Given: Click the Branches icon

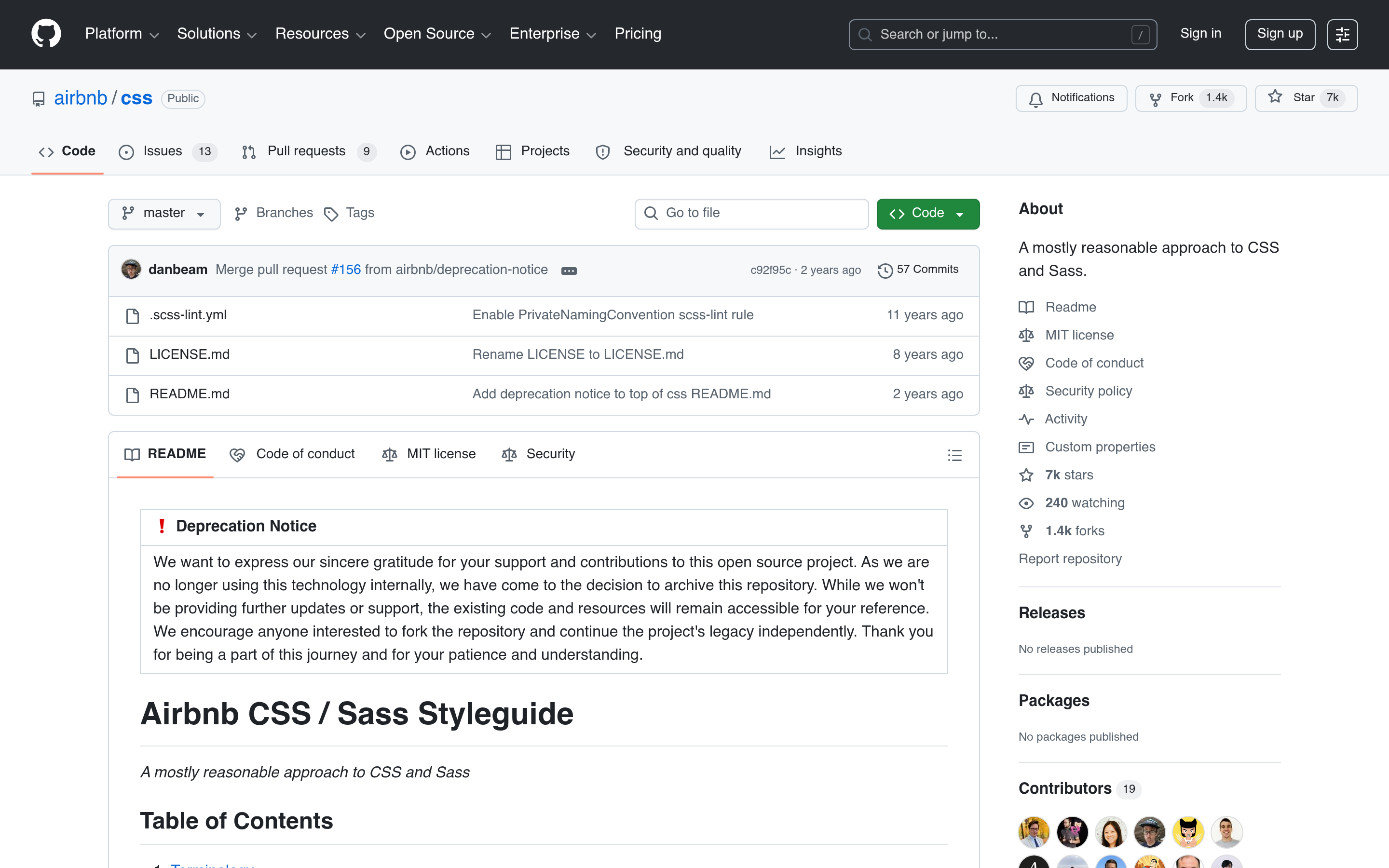Looking at the screenshot, I should click(241, 214).
